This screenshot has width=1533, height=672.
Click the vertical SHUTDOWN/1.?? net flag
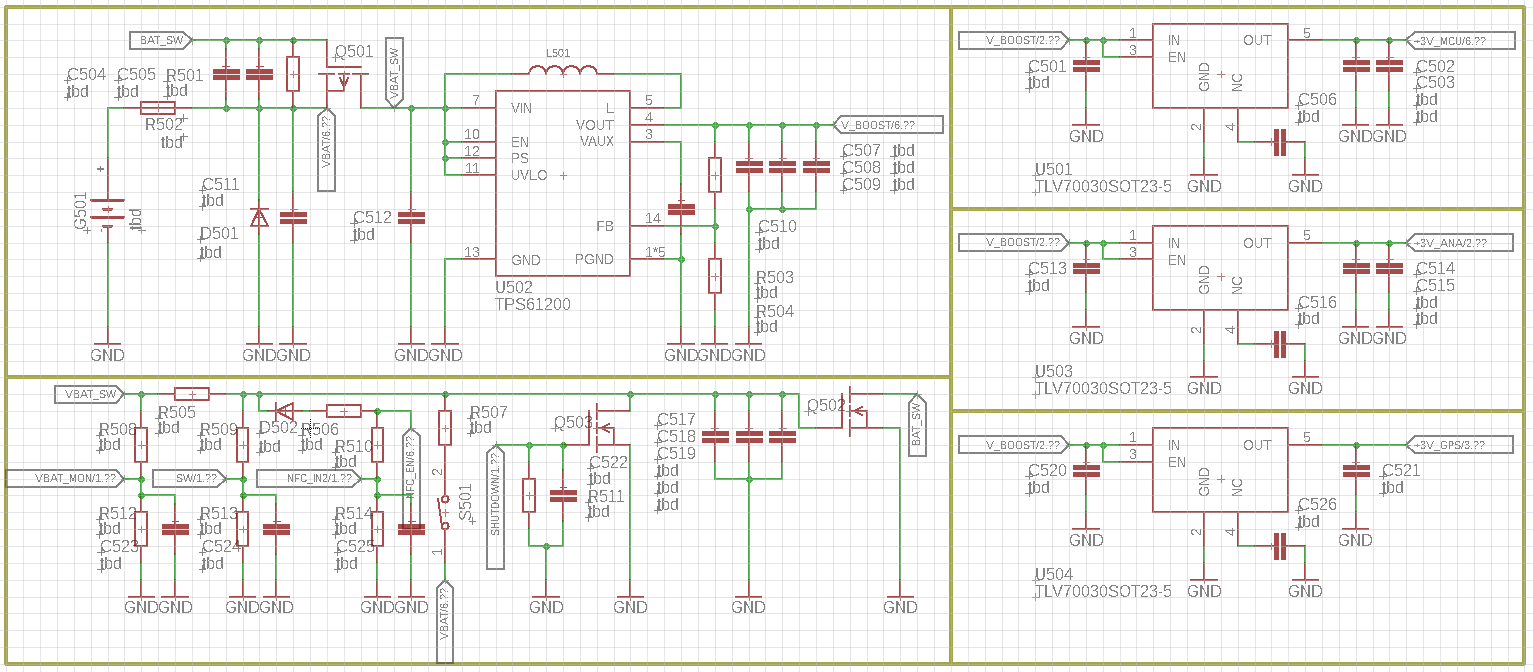495,508
